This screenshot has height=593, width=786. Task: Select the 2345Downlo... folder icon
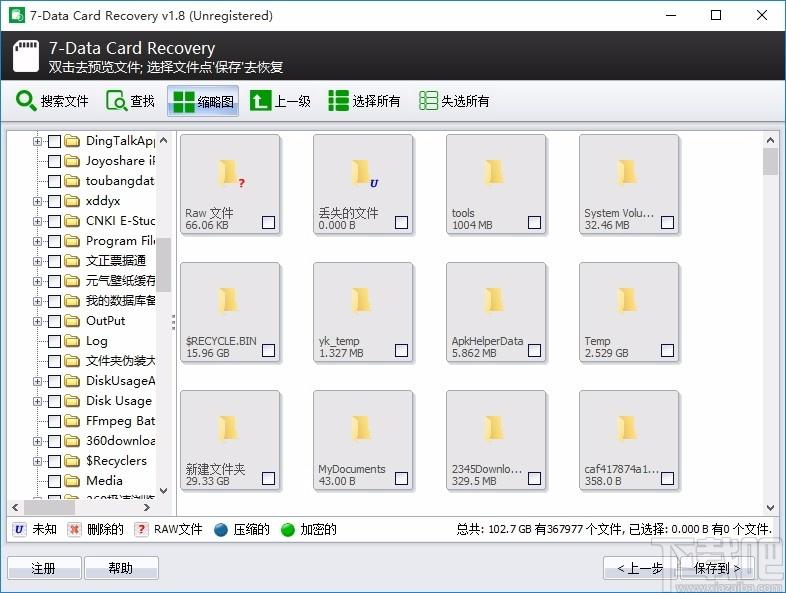[495, 428]
